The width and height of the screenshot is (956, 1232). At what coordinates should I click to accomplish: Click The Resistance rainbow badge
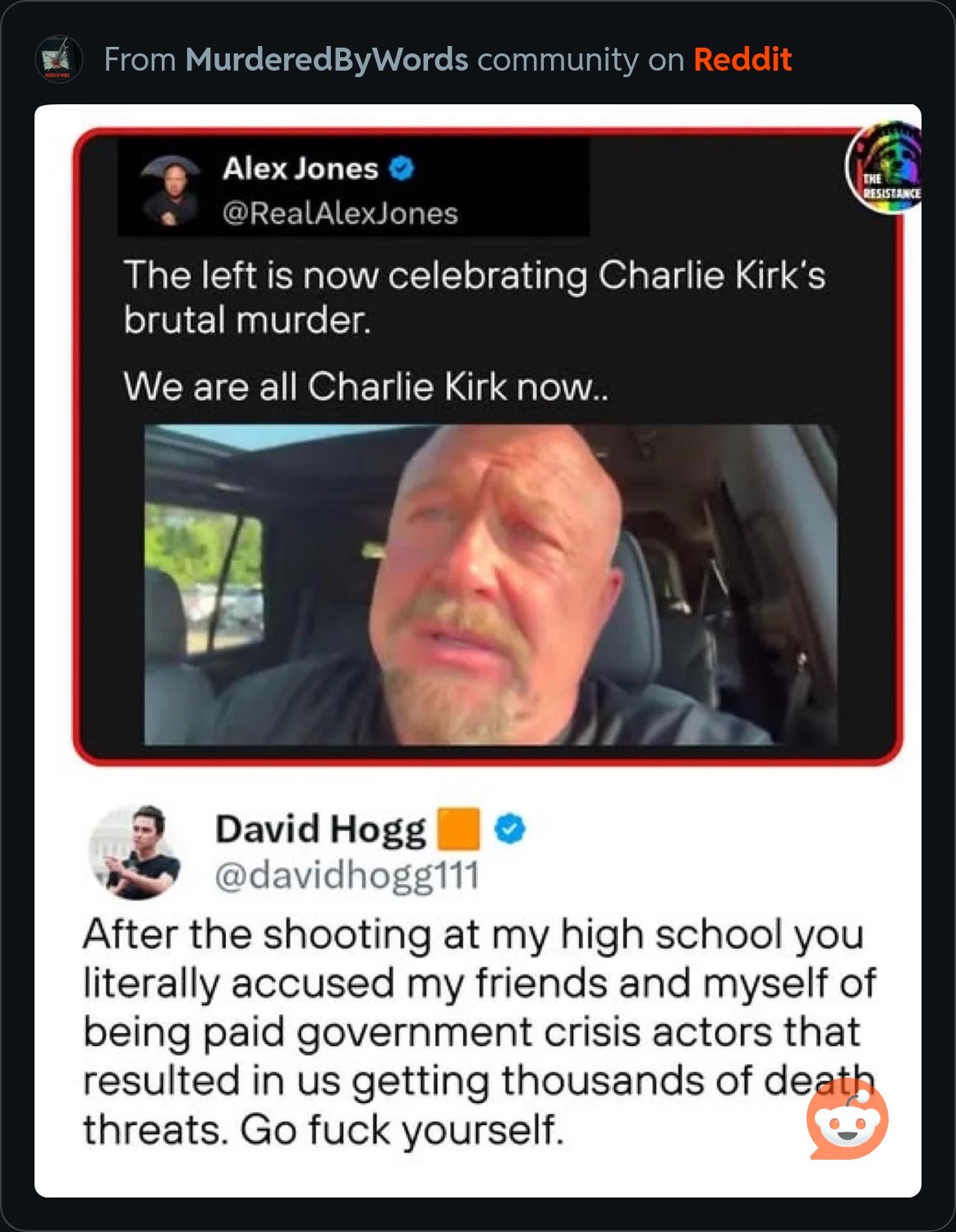885,168
